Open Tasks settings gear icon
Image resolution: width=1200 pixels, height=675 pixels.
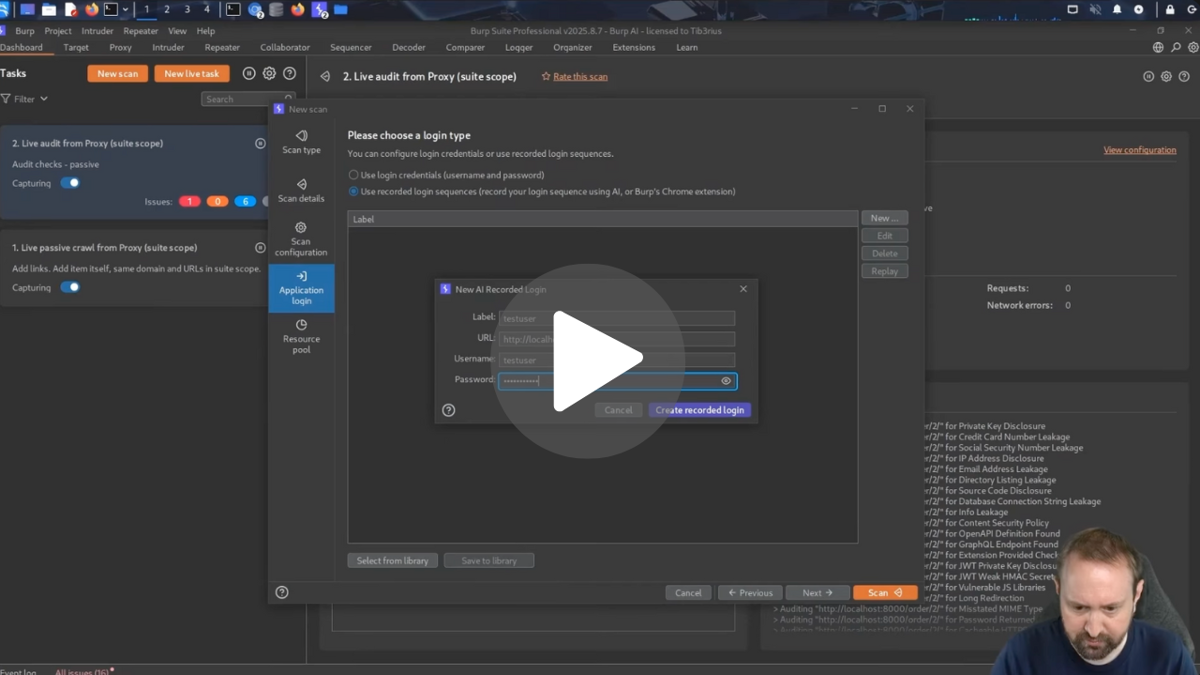click(269, 74)
